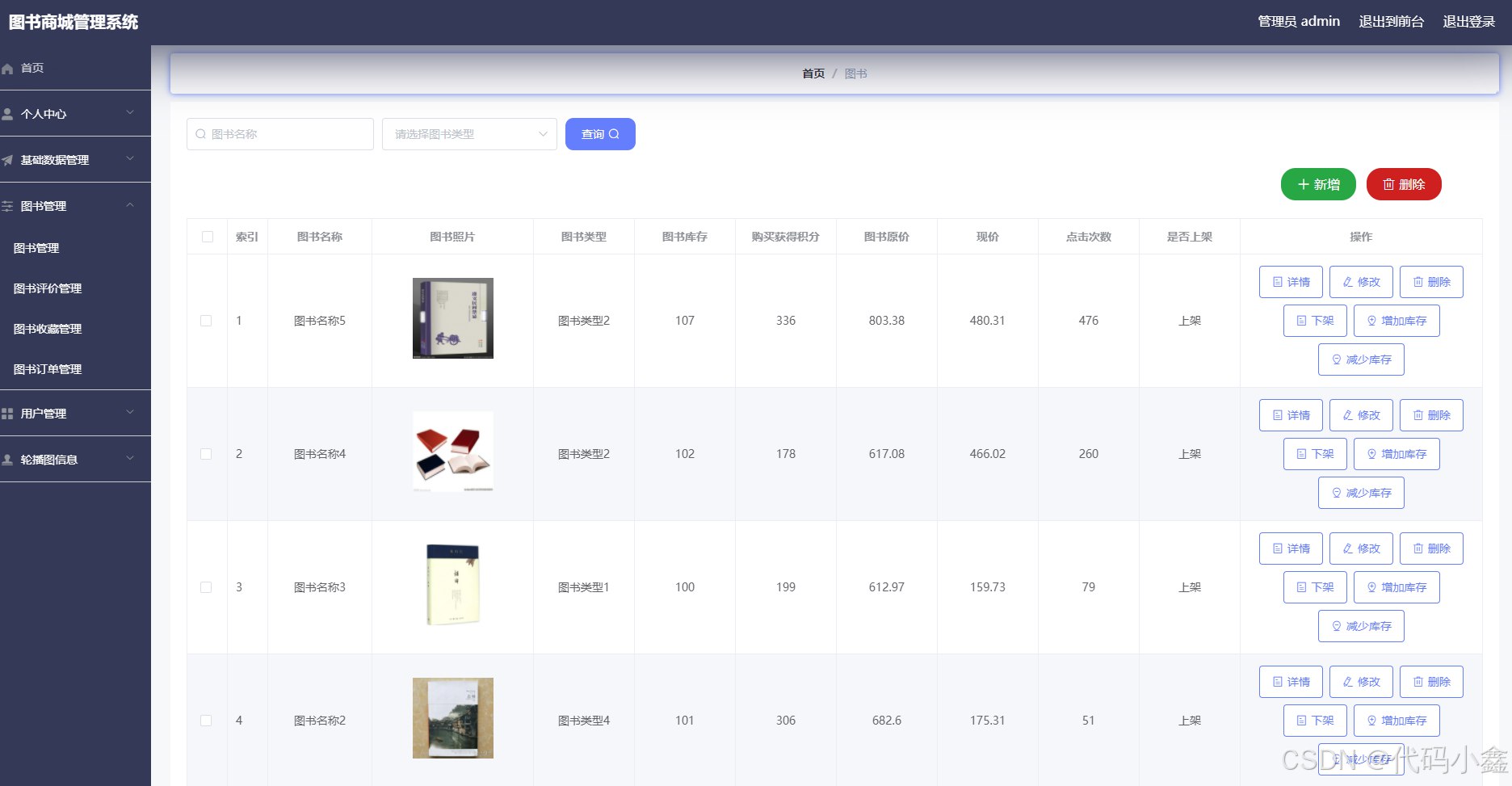1512x786 pixels.
Task: Select the checkbox for row 图书名称3
Action: tap(206, 587)
